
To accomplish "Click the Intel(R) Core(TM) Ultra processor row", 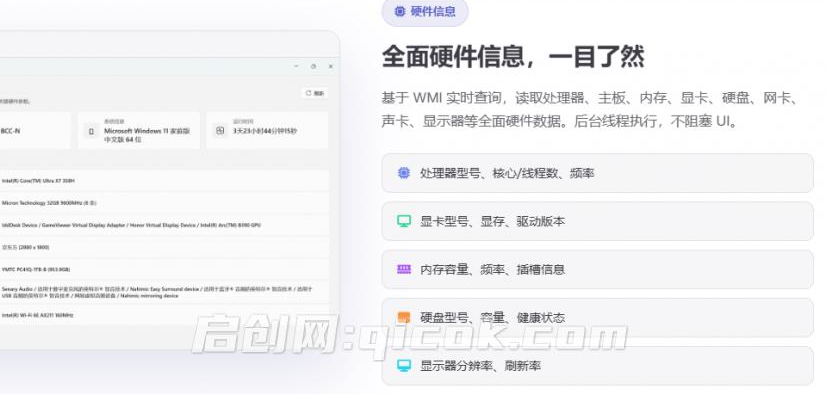I will pos(164,181).
